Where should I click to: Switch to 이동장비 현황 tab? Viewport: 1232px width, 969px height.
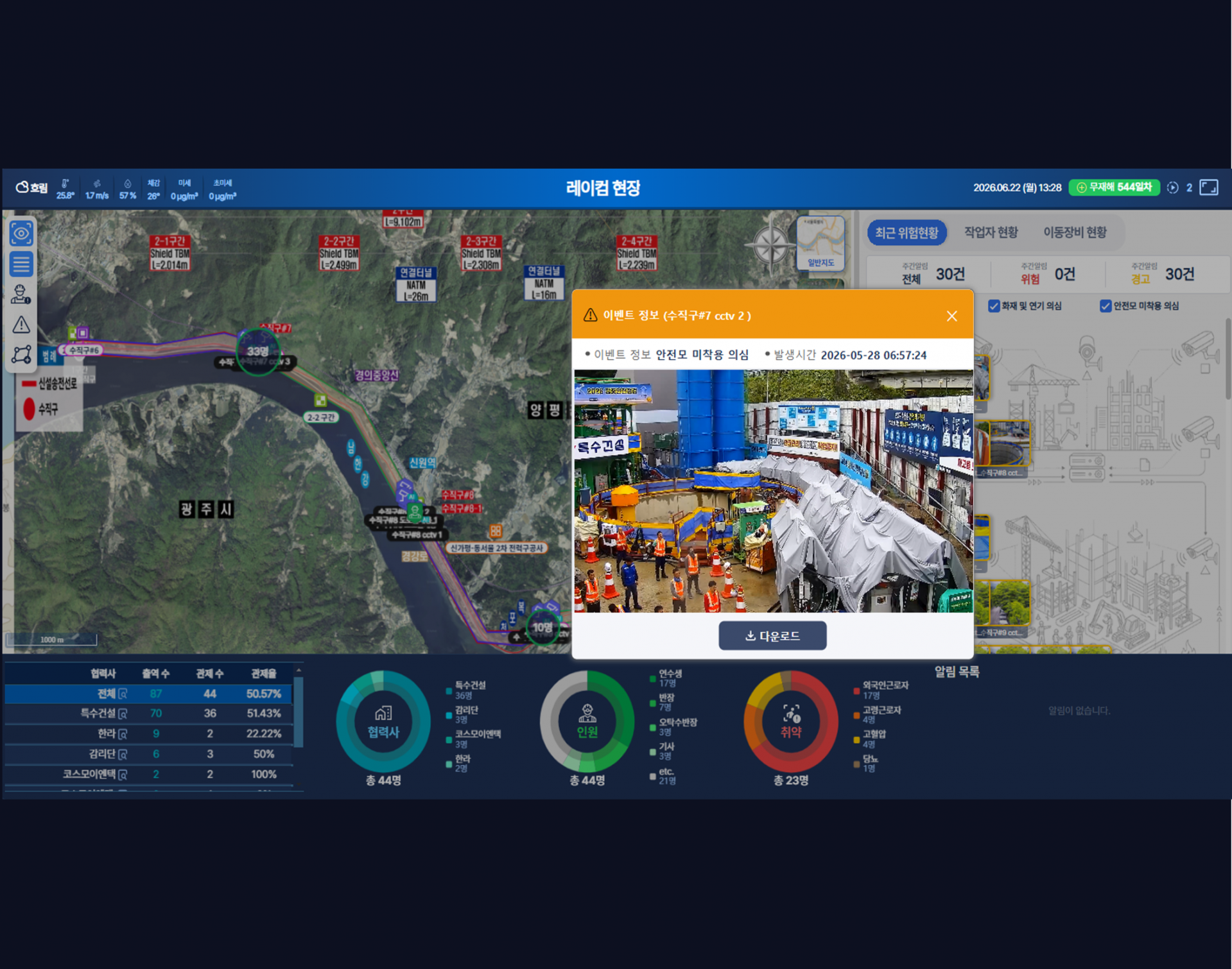pos(1075,232)
